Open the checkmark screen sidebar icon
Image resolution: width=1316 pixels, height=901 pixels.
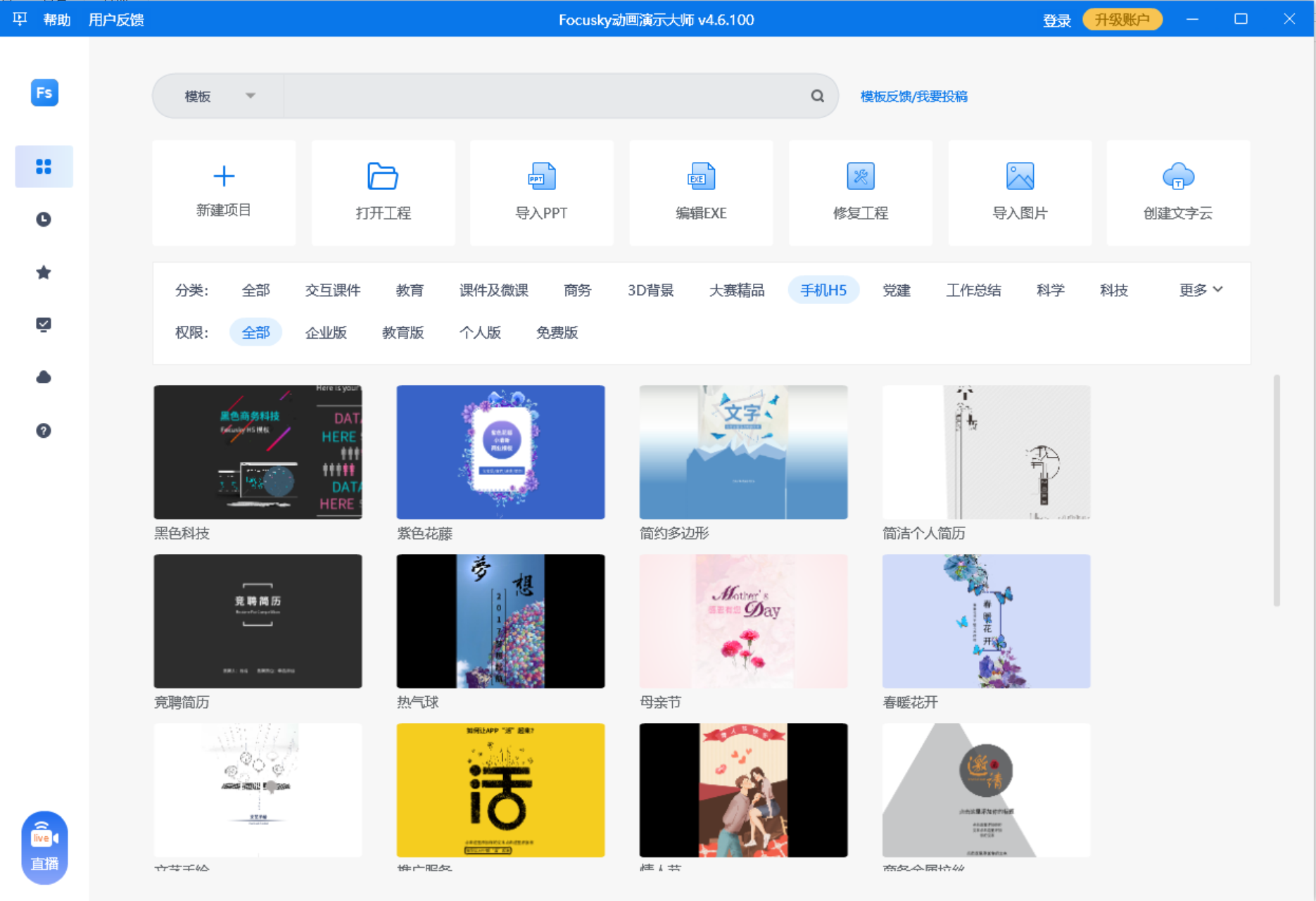[x=44, y=325]
